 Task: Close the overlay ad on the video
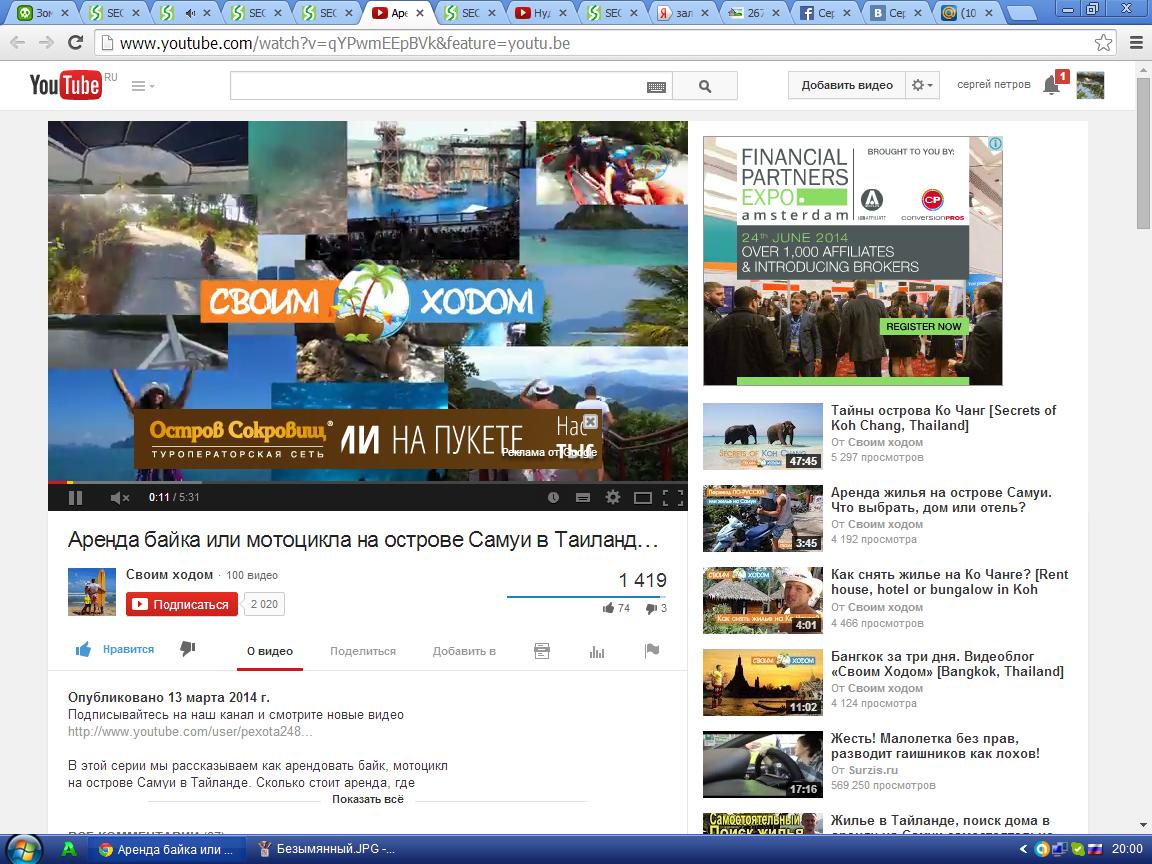click(590, 422)
